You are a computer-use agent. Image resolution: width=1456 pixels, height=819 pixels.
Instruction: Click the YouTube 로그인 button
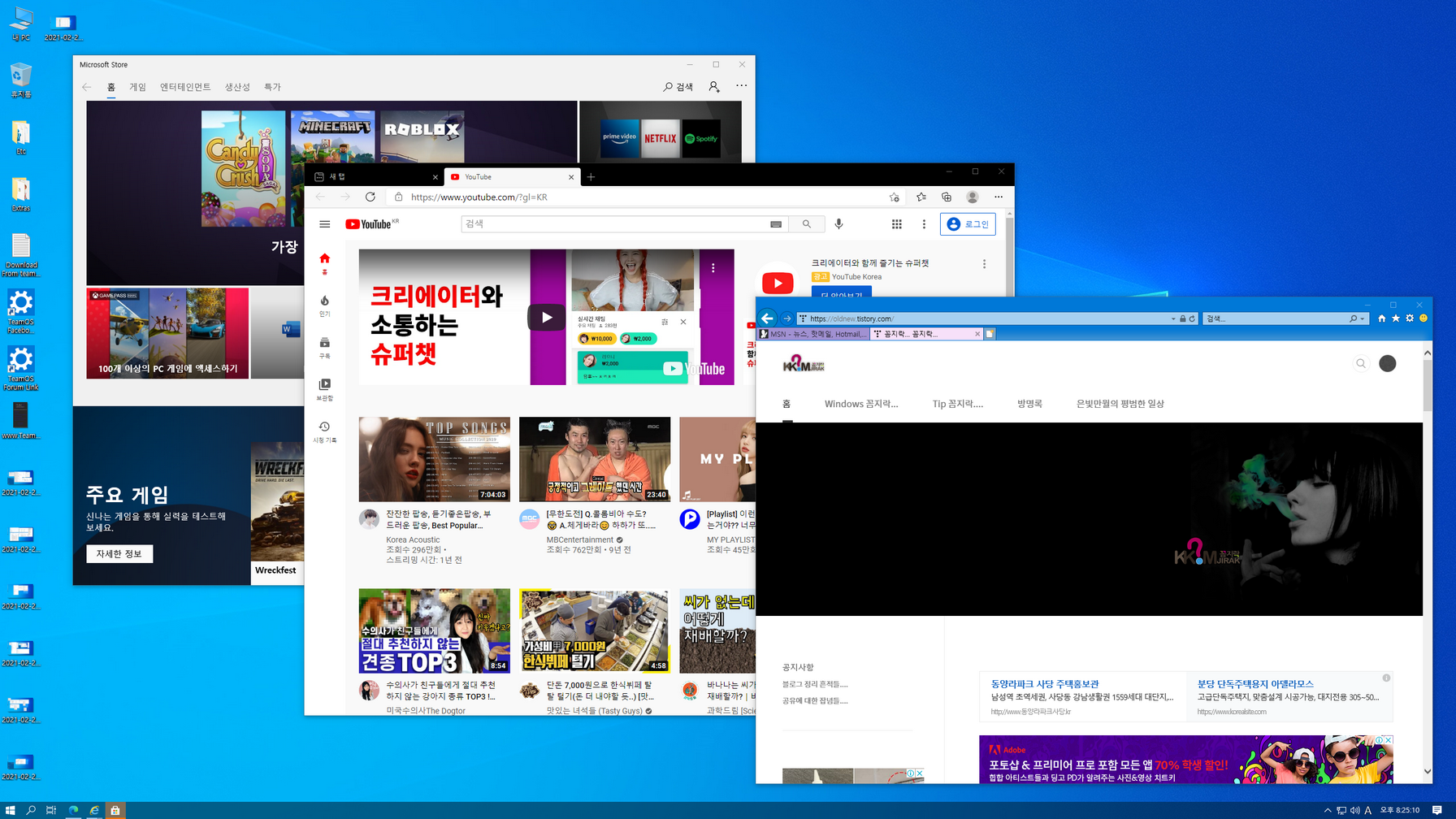click(x=968, y=224)
